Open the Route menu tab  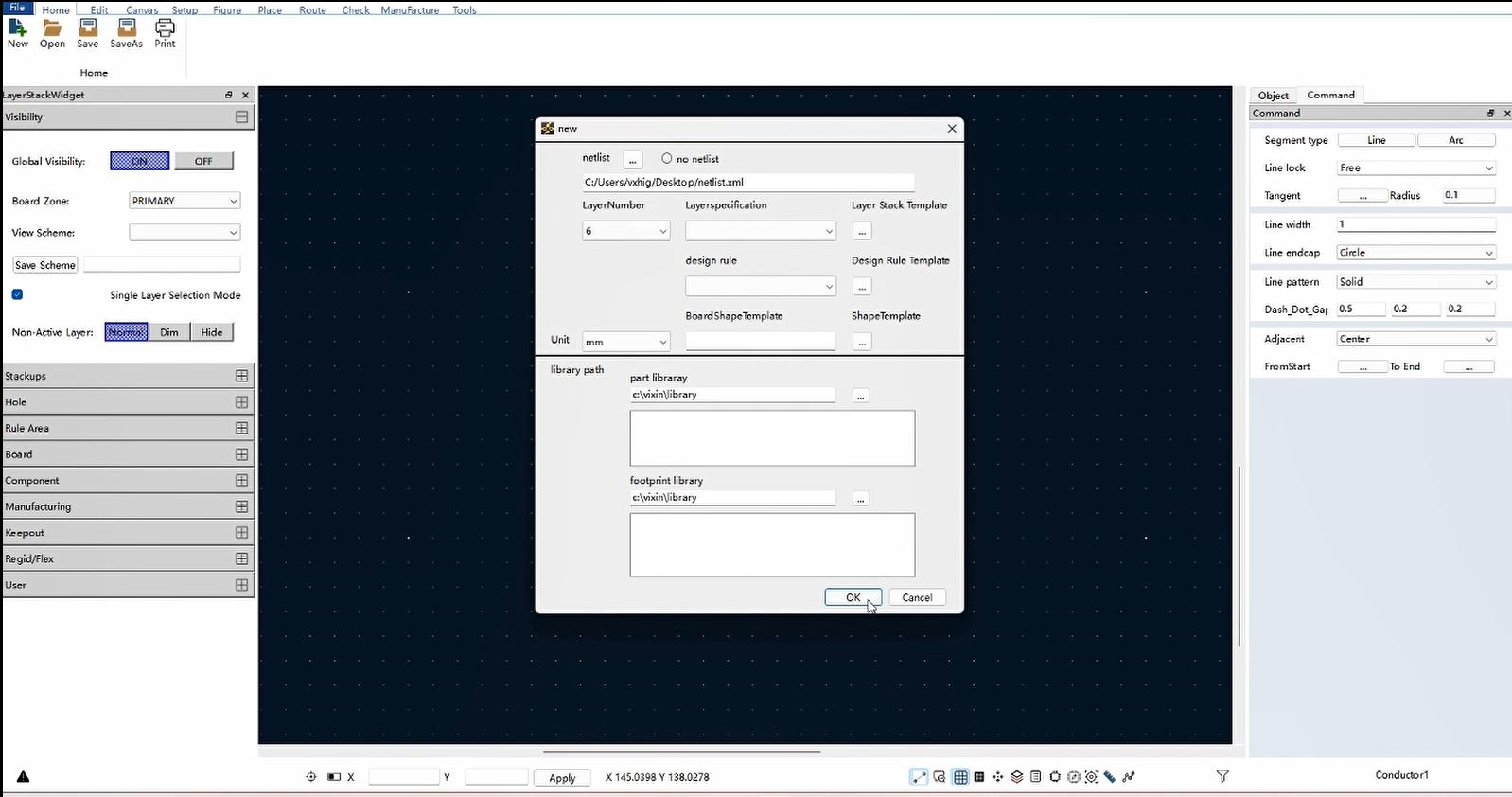point(312,10)
